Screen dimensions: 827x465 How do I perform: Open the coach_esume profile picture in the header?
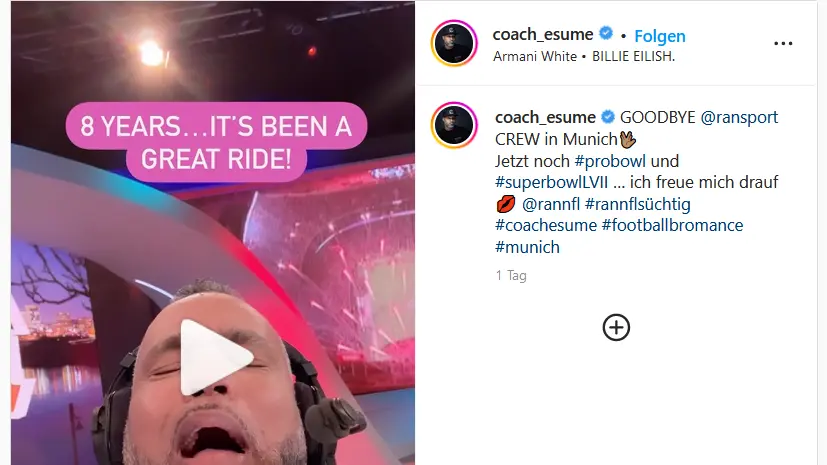coord(454,43)
